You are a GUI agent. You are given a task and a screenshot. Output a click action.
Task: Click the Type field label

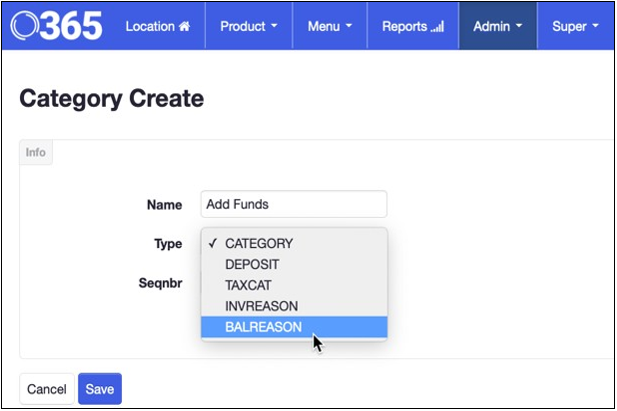[167, 243]
